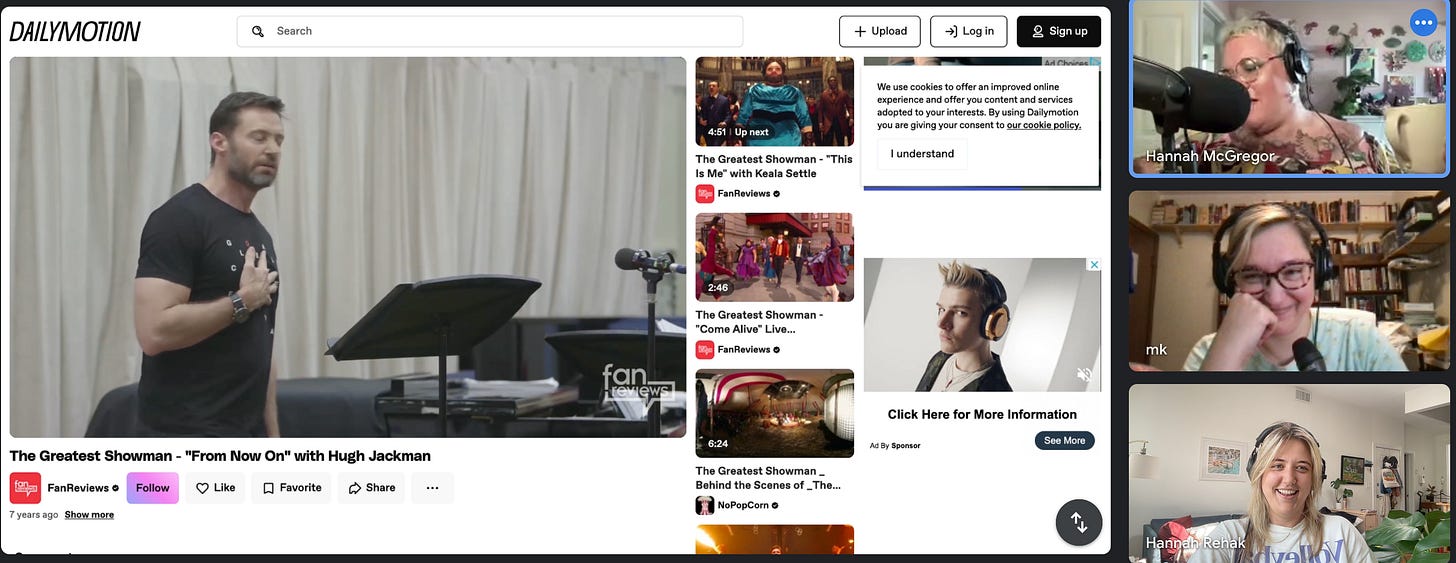The width and height of the screenshot is (1456, 563).
Task: Click See More on the ad
Action: pos(1065,441)
